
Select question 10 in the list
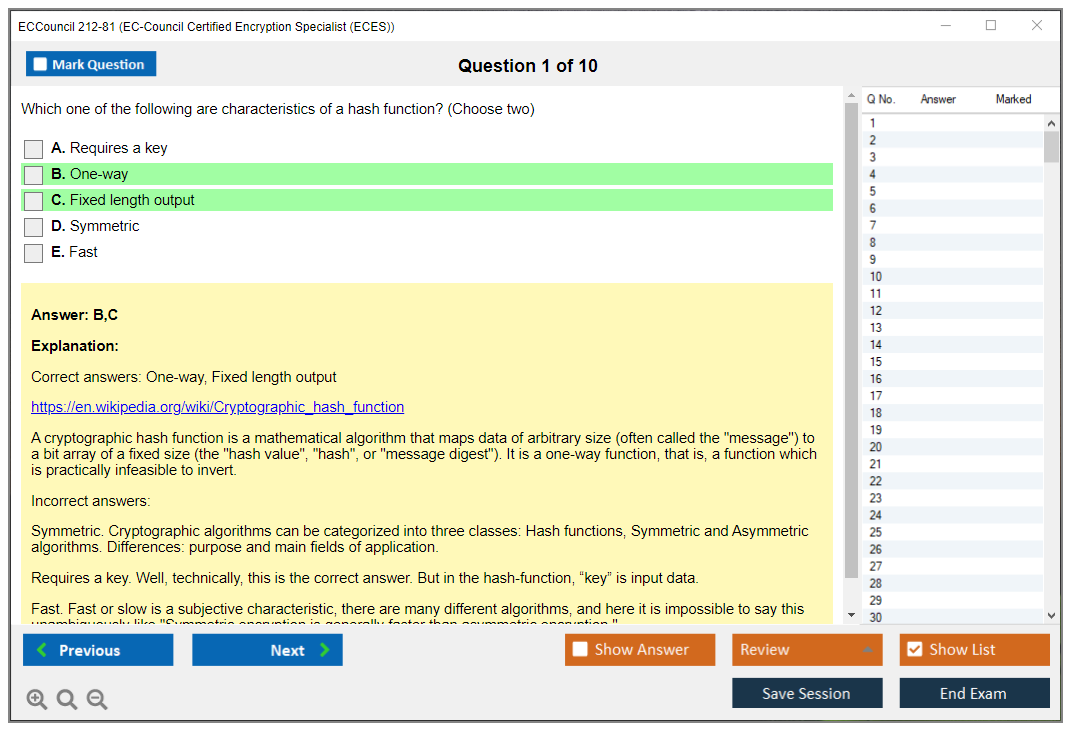(876, 277)
